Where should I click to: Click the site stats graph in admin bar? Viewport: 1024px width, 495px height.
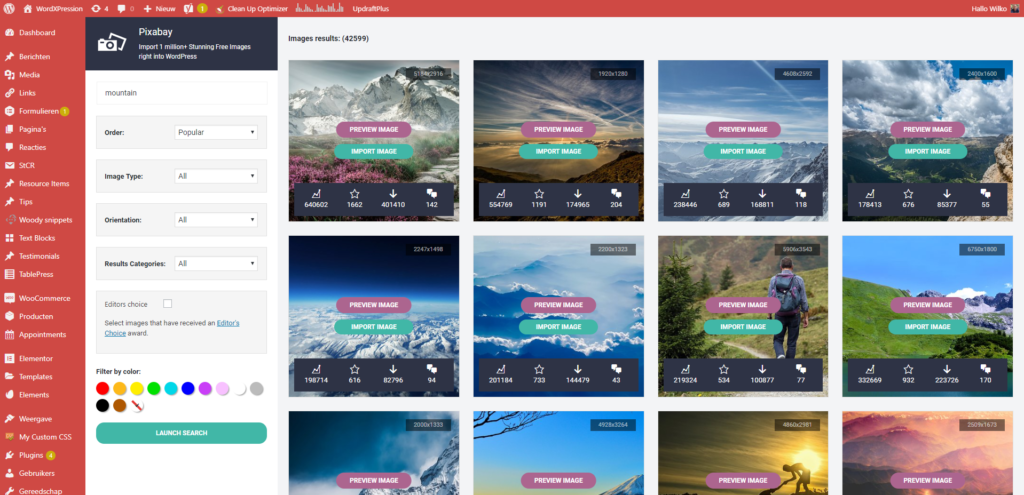tap(320, 8)
